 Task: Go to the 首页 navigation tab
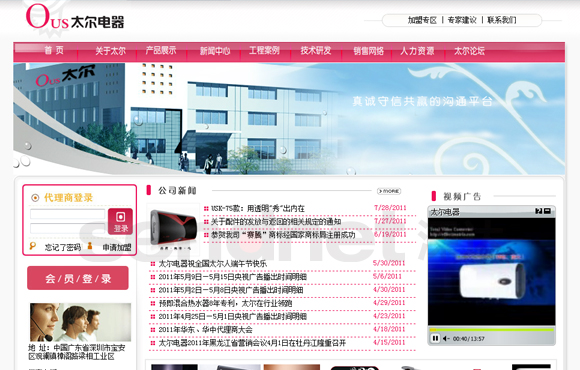coord(54,50)
